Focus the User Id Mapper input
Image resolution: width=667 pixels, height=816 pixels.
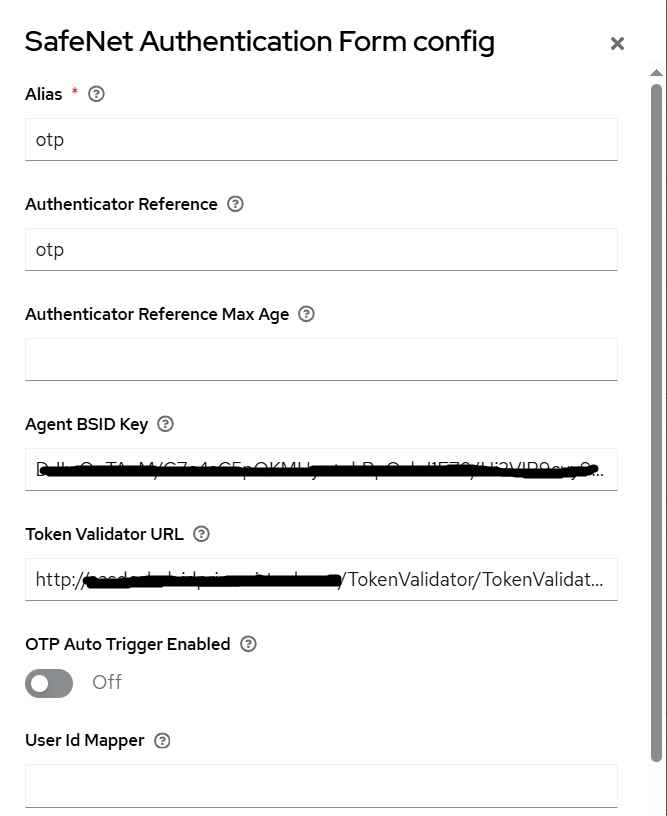(320, 786)
